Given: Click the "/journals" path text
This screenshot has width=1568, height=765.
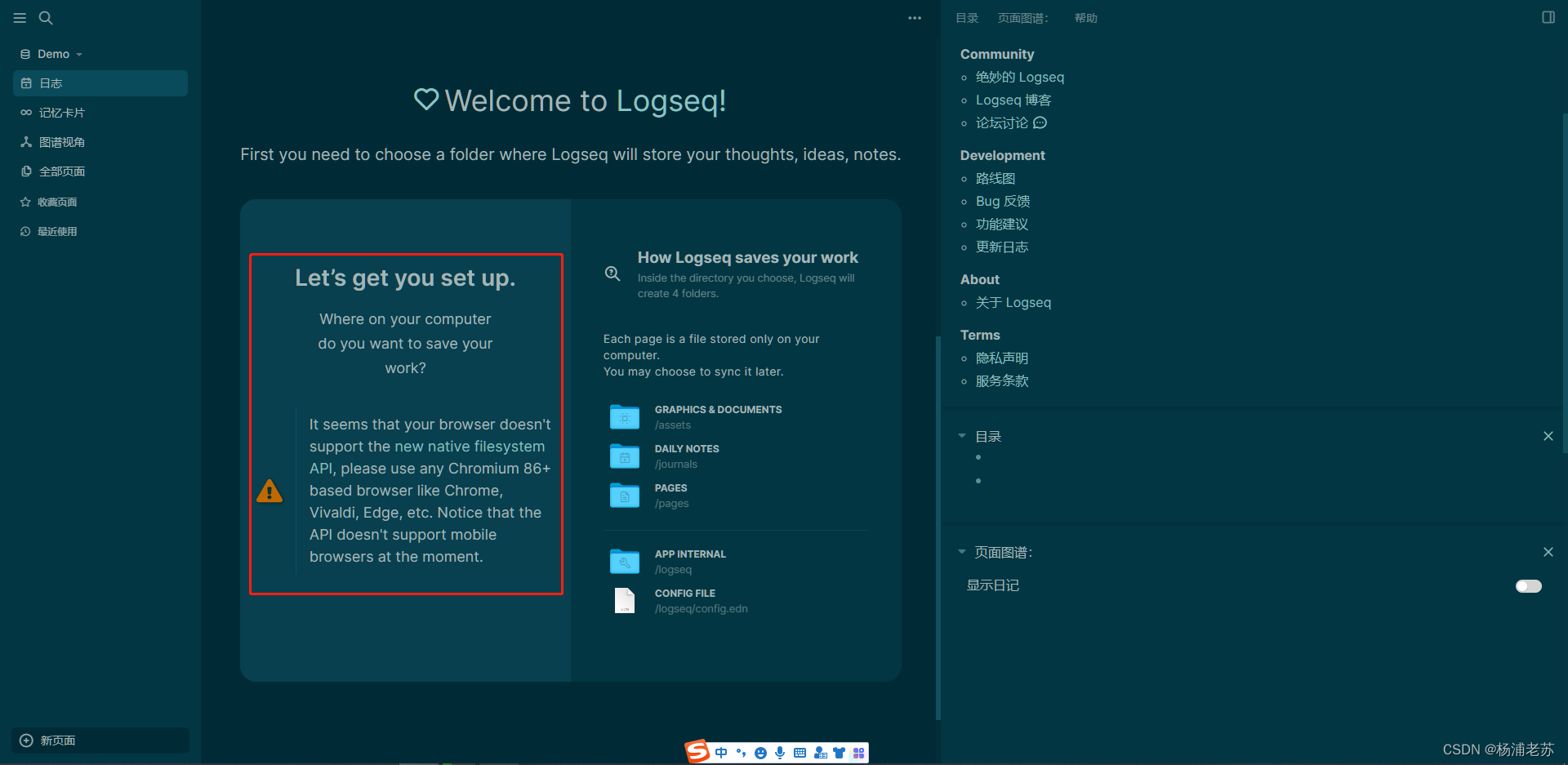Looking at the screenshot, I should [x=676, y=465].
